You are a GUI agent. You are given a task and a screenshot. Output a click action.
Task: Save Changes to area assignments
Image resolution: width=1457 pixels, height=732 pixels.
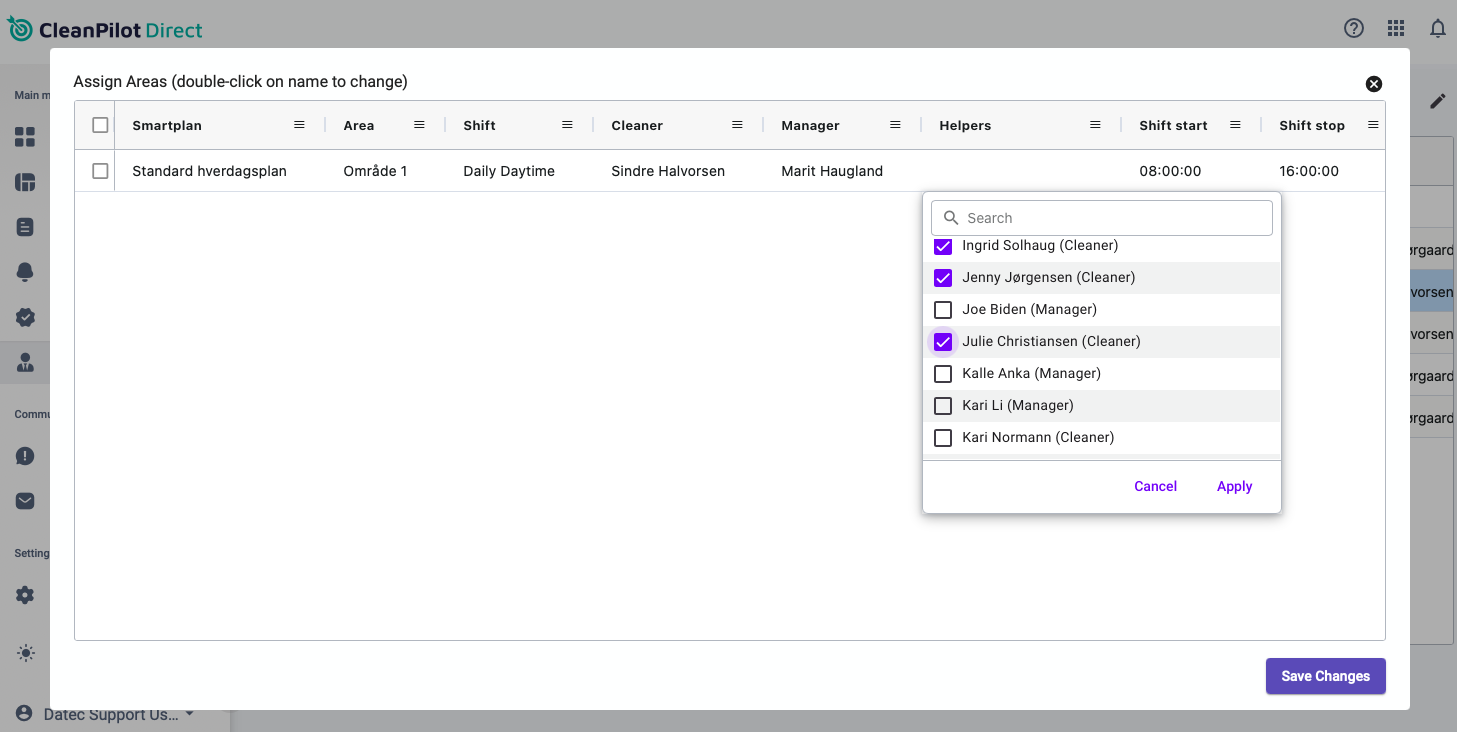click(1325, 676)
